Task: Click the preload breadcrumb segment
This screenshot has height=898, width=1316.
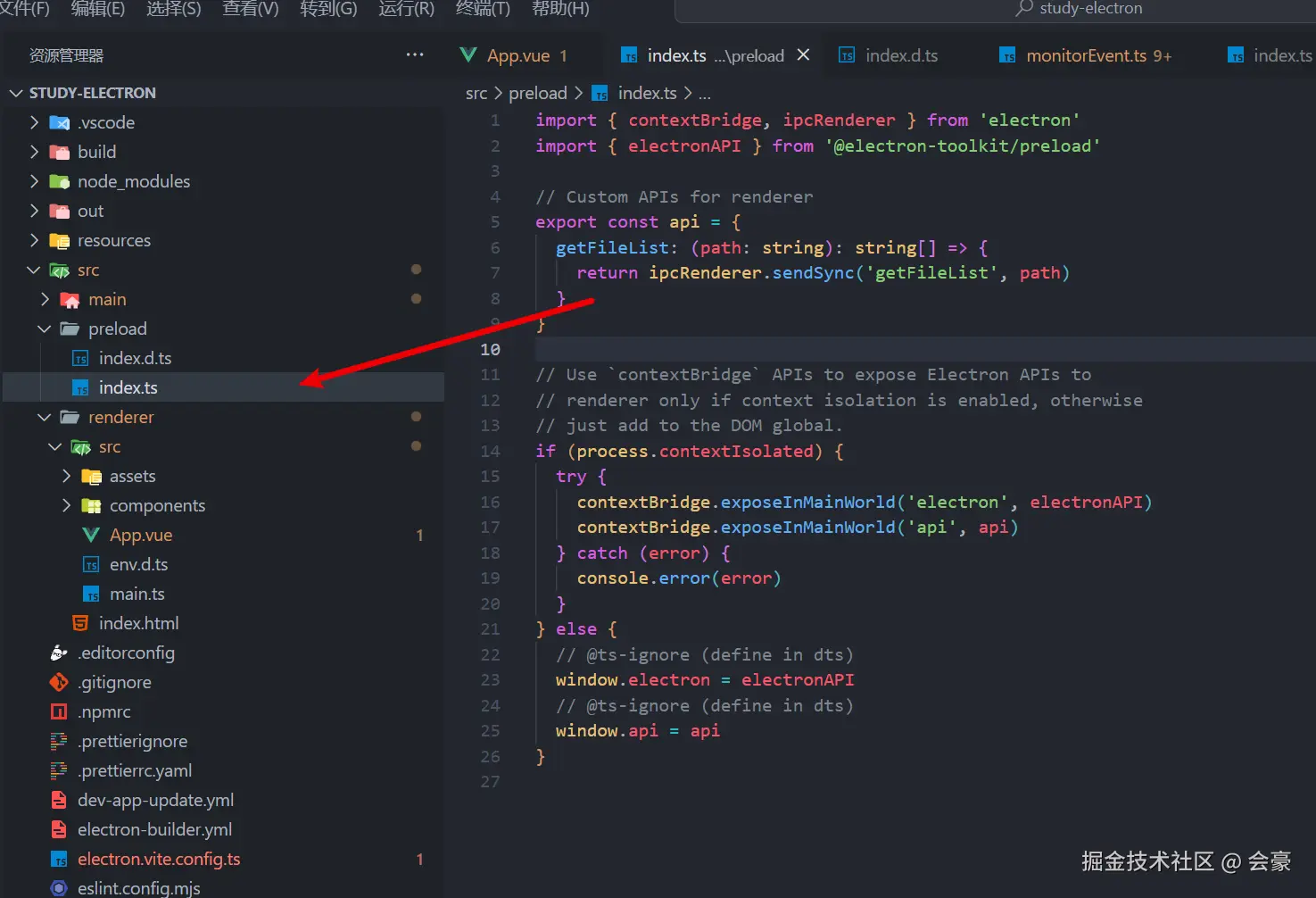Action: pos(538,94)
